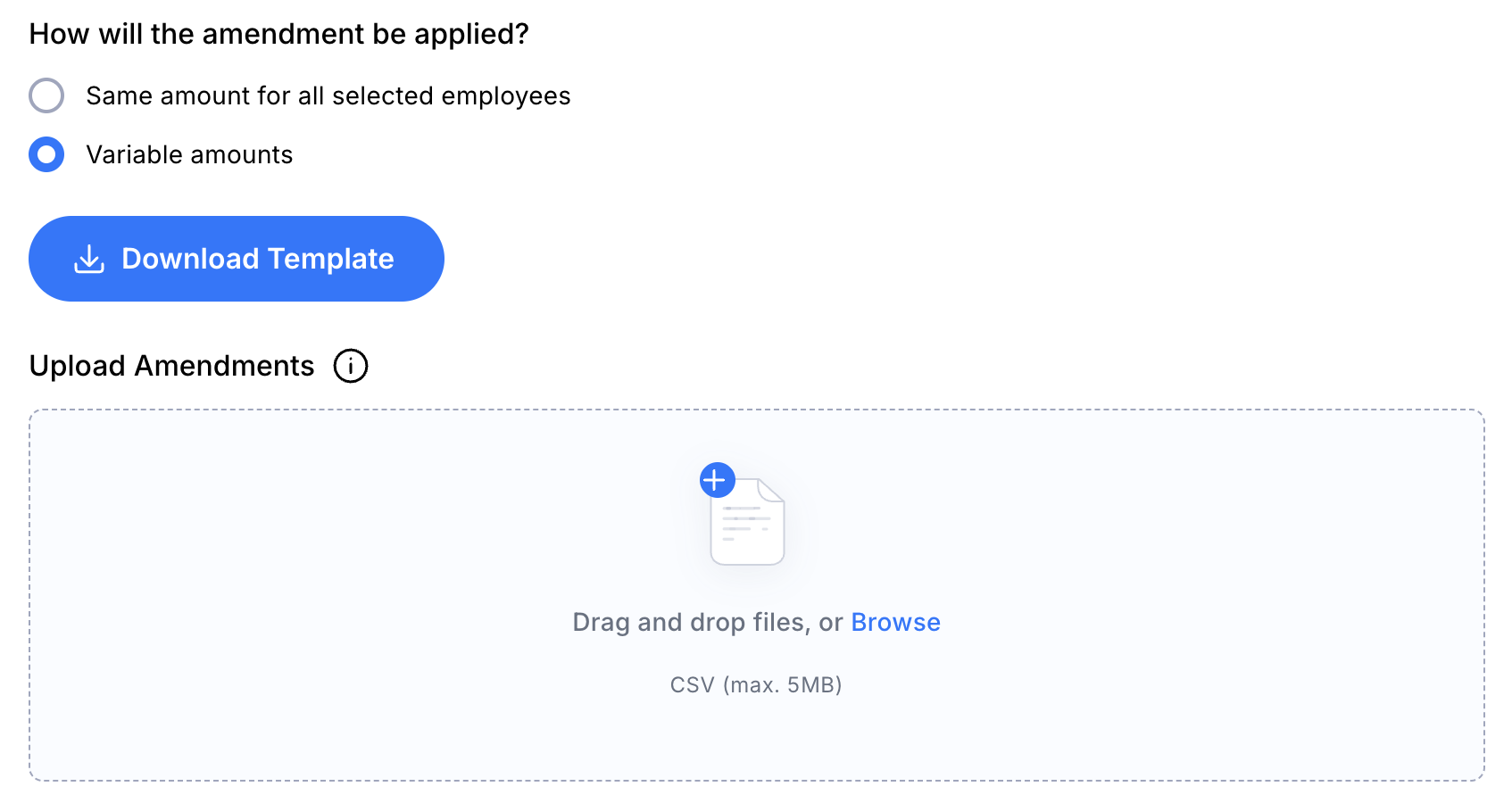This screenshot has height=803, width=1512.
Task: Open the info tooltip beside Upload Amendments
Action: click(351, 366)
